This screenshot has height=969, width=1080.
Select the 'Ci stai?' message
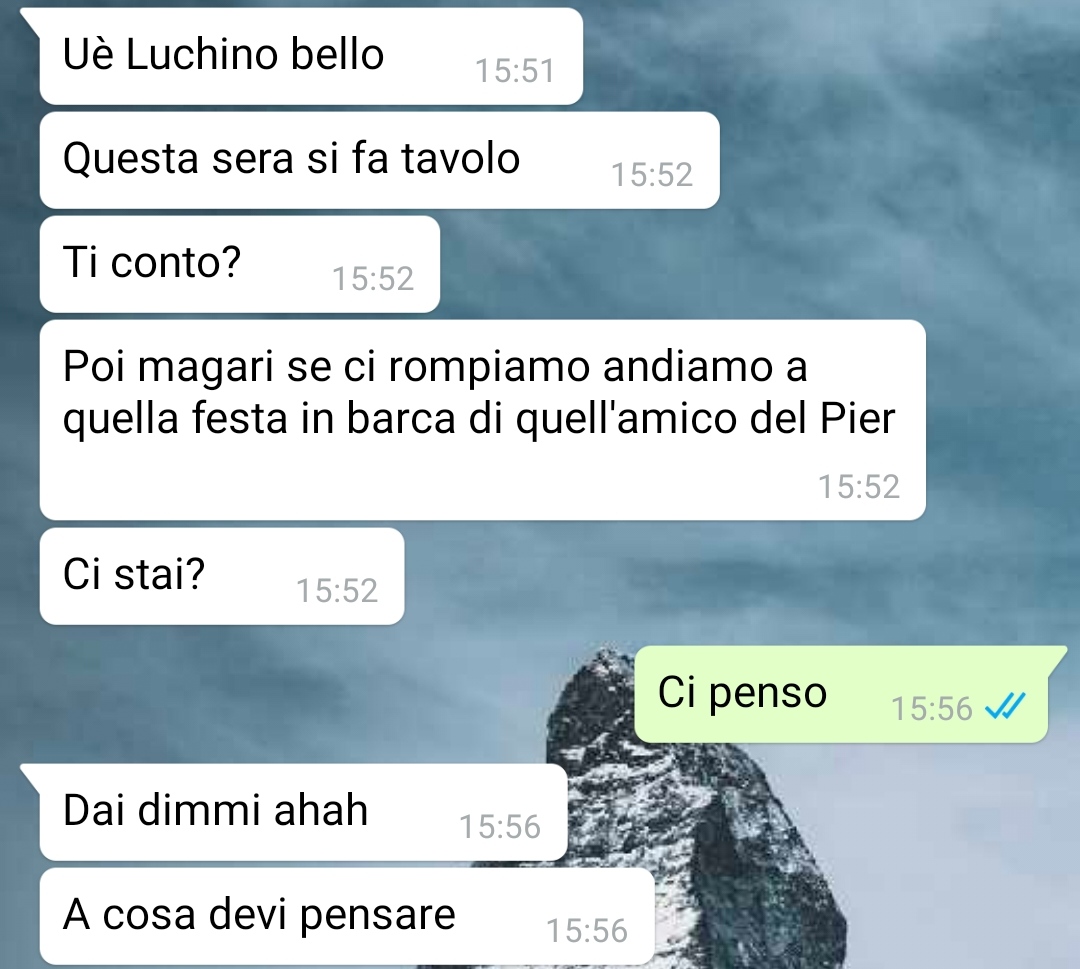[222, 576]
